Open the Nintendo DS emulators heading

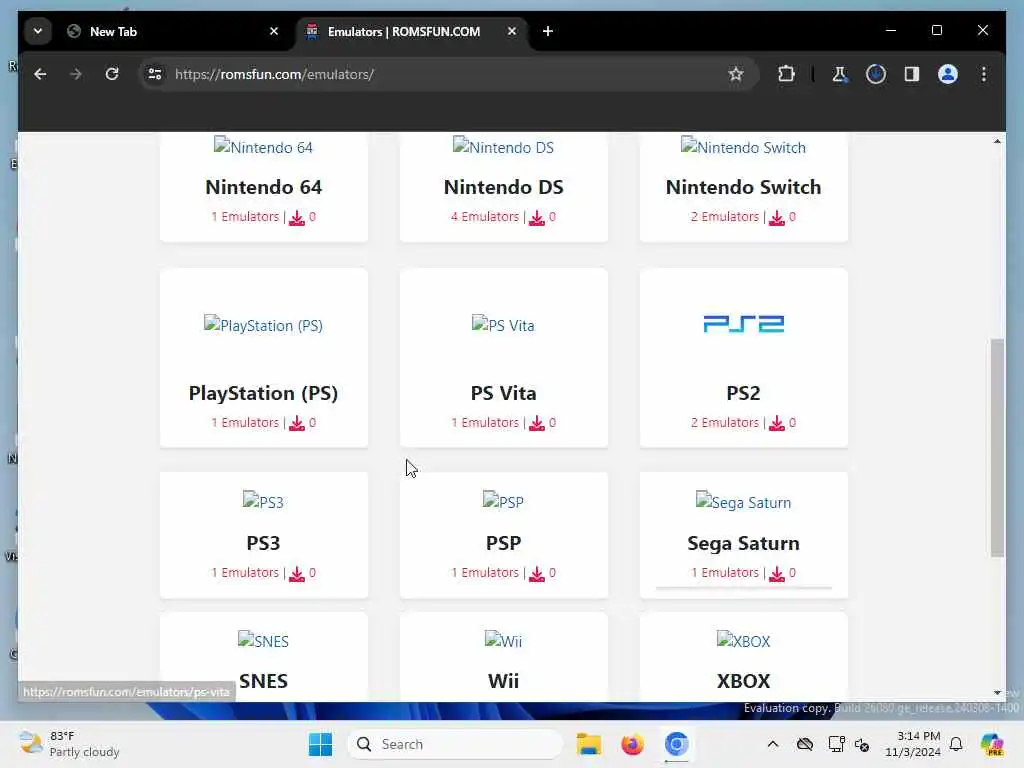(x=504, y=187)
